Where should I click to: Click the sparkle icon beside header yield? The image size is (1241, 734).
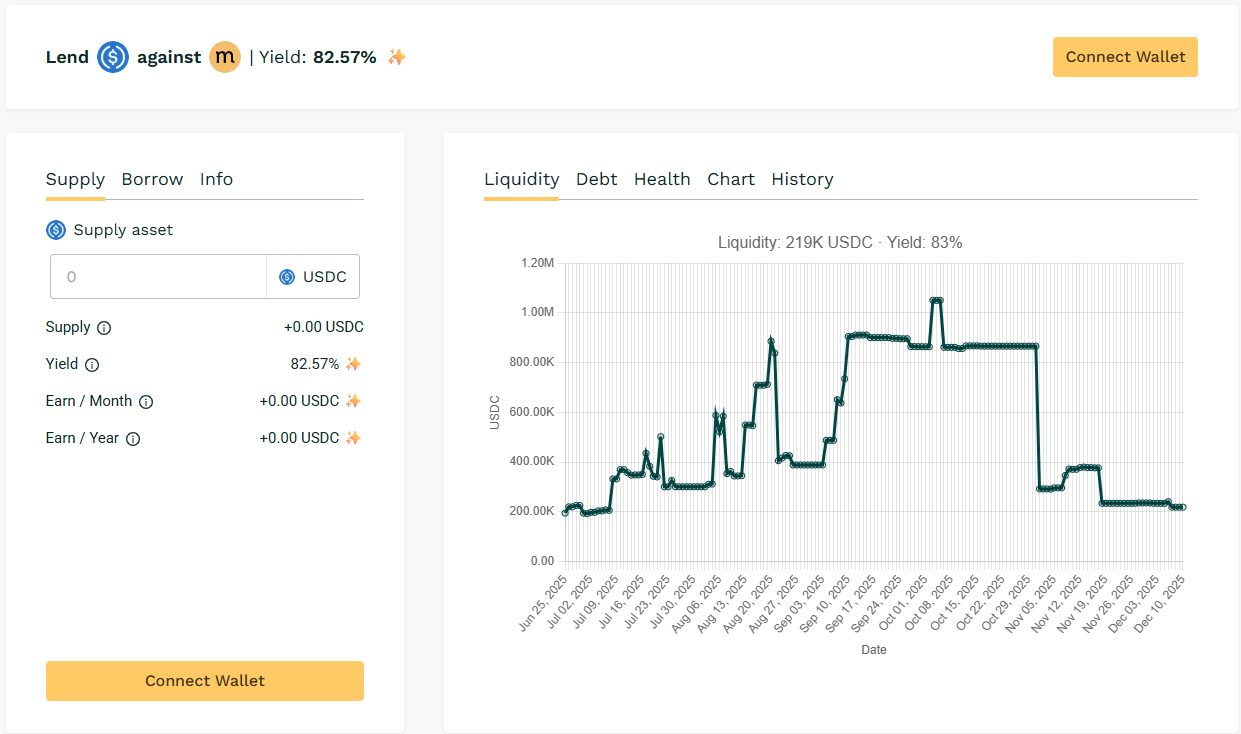(397, 57)
